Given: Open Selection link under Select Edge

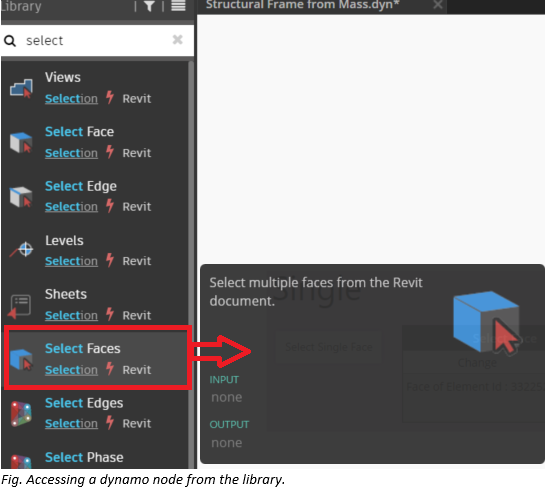Looking at the screenshot, I should [x=71, y=207].
